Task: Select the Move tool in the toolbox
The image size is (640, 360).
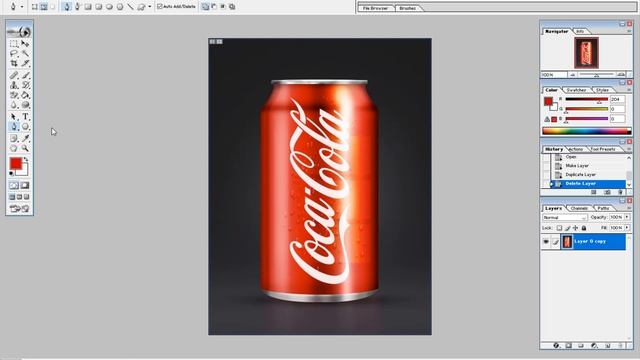Action: click(x=25, y=43)
